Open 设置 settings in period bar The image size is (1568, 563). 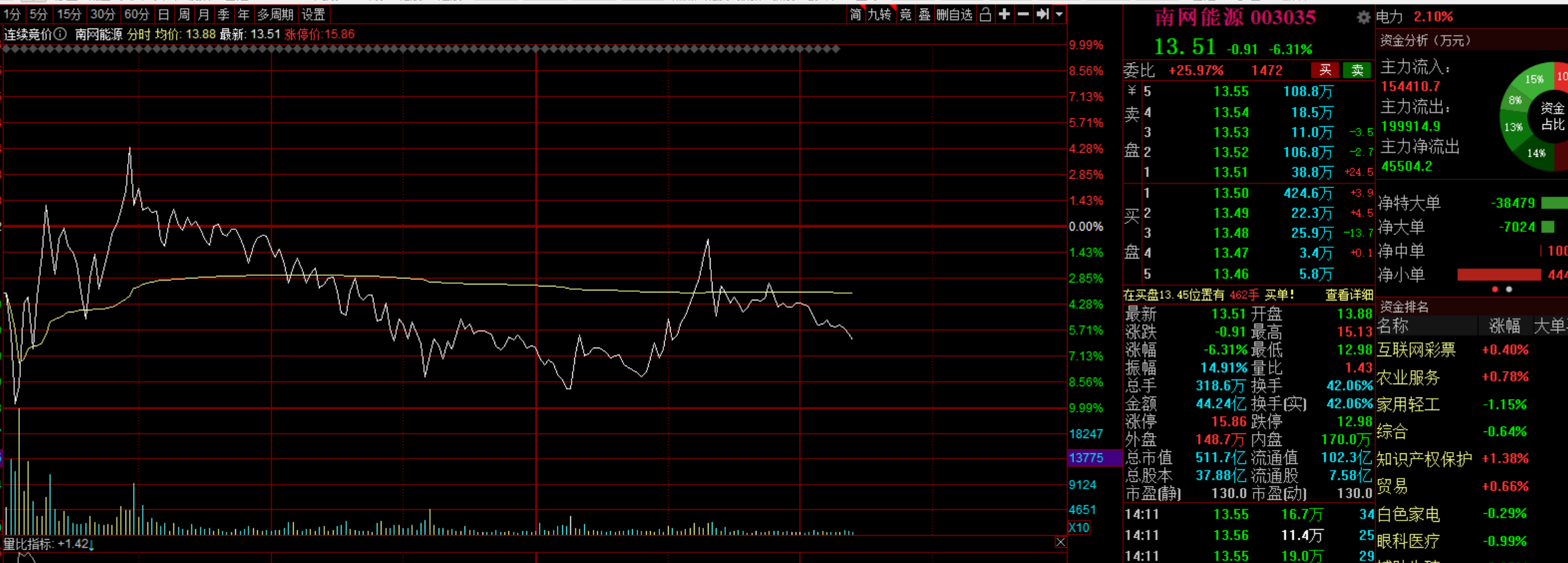point(313,14)
